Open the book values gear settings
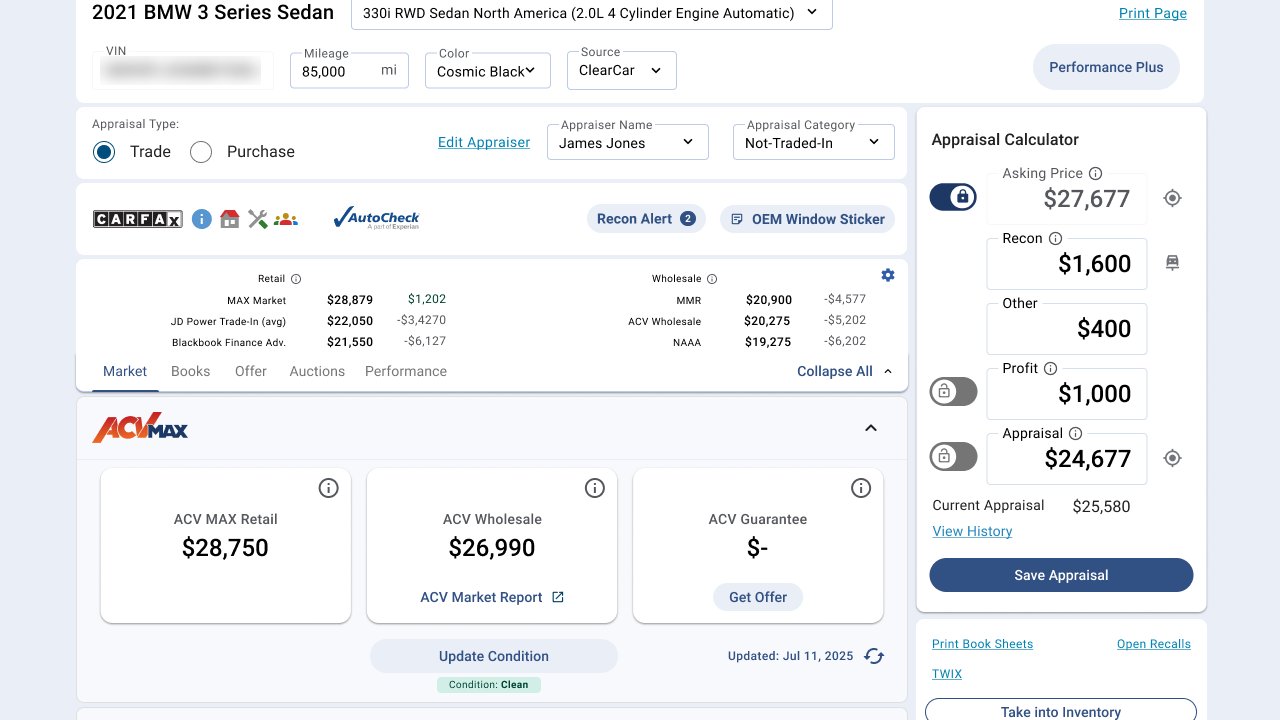The image size is (1280, 720). [888, 275]
